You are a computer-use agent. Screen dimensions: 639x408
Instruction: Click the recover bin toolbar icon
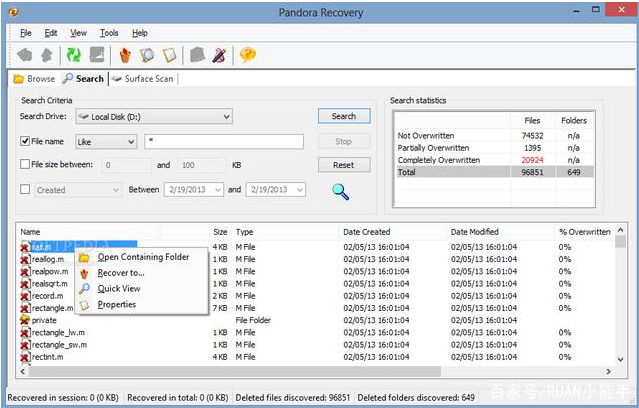pos(124,55)
